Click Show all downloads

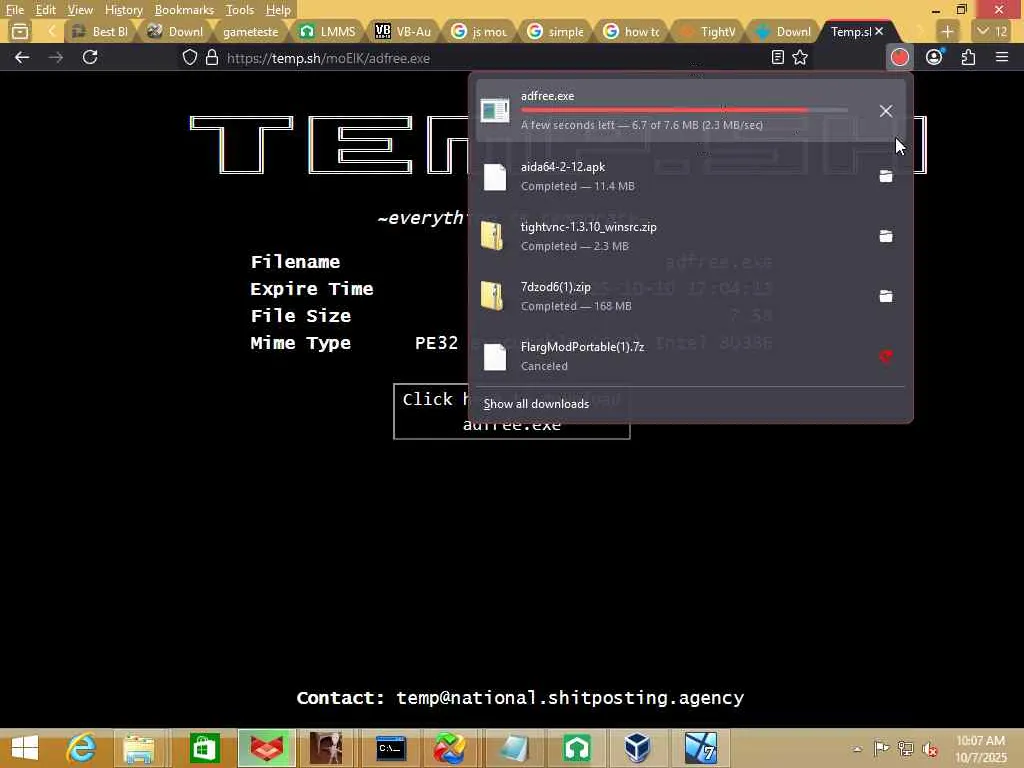[x=536, y=404]
